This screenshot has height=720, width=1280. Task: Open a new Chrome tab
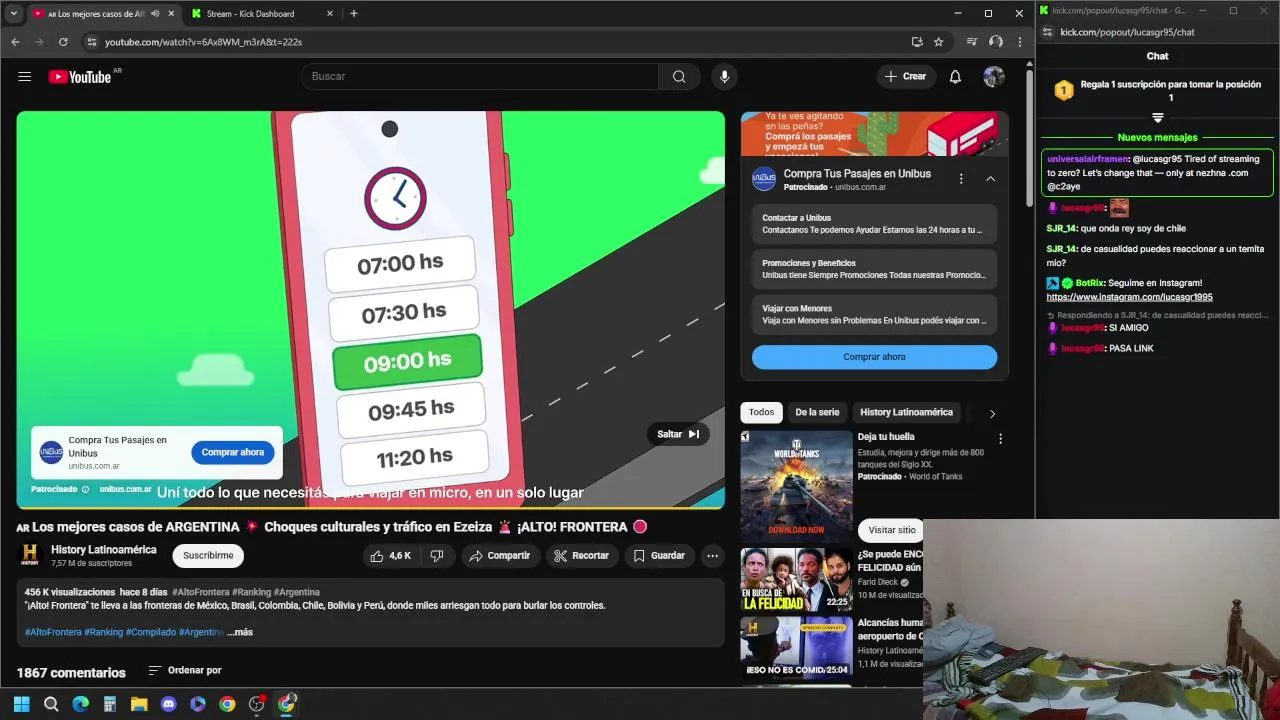354,14
